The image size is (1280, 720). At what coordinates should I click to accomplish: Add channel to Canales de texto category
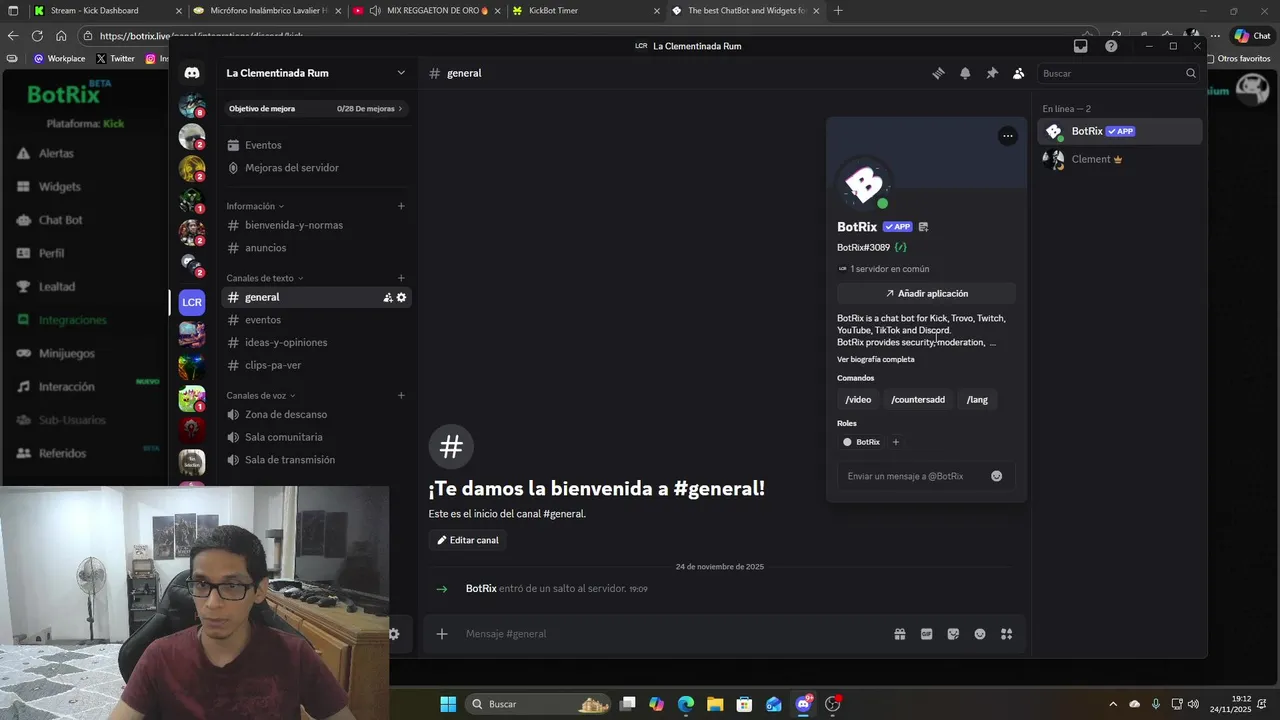[401, 278]
